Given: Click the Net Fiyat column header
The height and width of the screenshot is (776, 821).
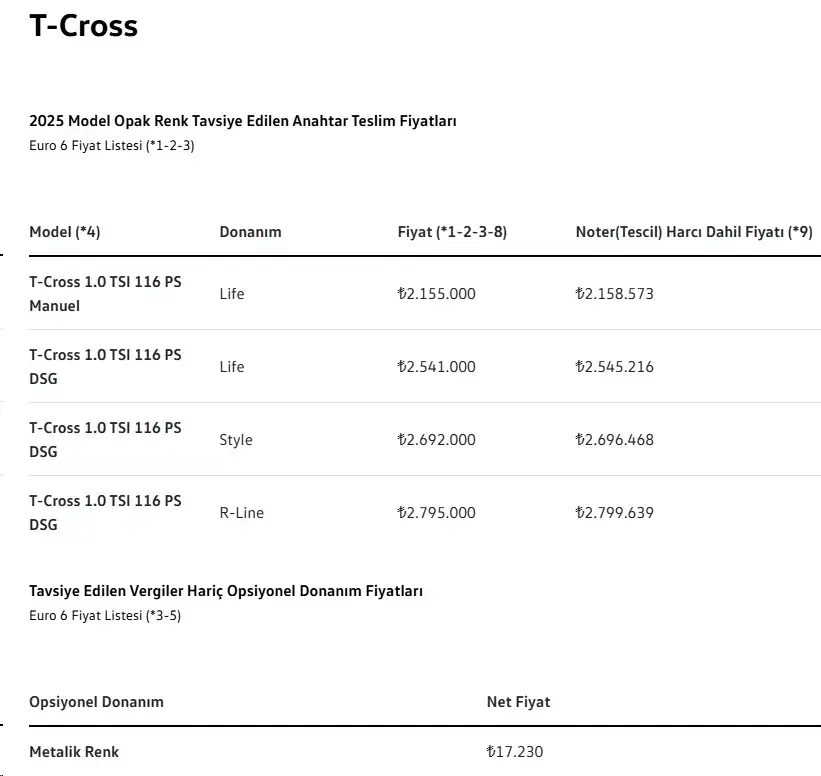Looking at the screenshot, I should coord(518,702).
